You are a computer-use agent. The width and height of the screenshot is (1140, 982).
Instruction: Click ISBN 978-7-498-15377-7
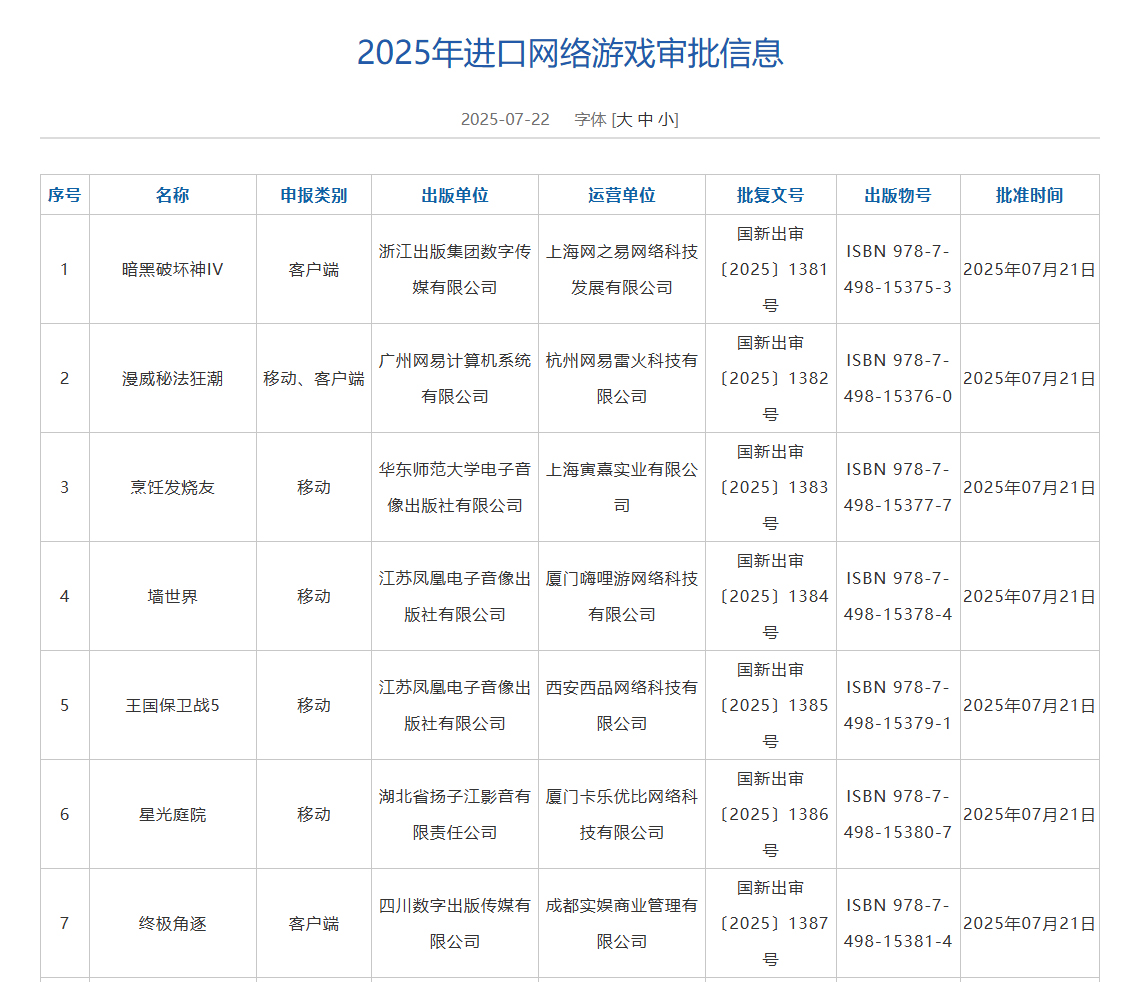click(898, 488)
